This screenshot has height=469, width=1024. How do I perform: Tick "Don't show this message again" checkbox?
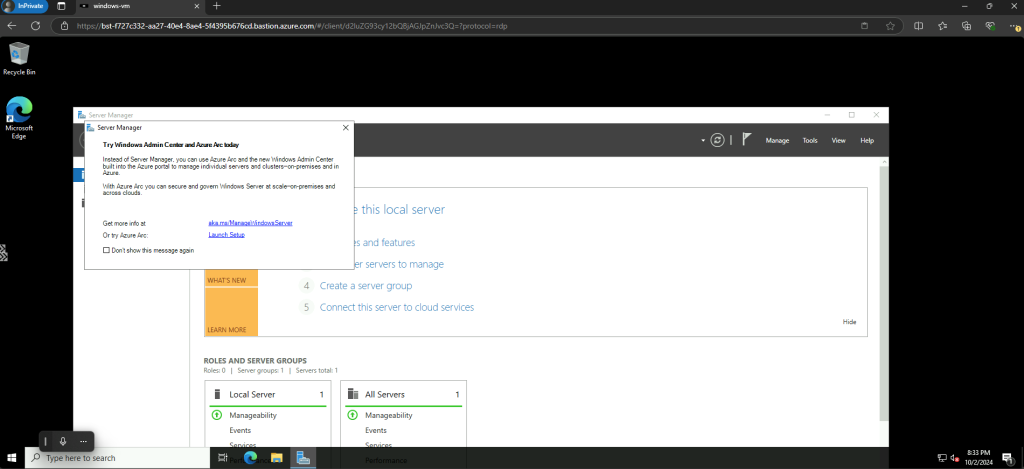click(x=106, y=250)
